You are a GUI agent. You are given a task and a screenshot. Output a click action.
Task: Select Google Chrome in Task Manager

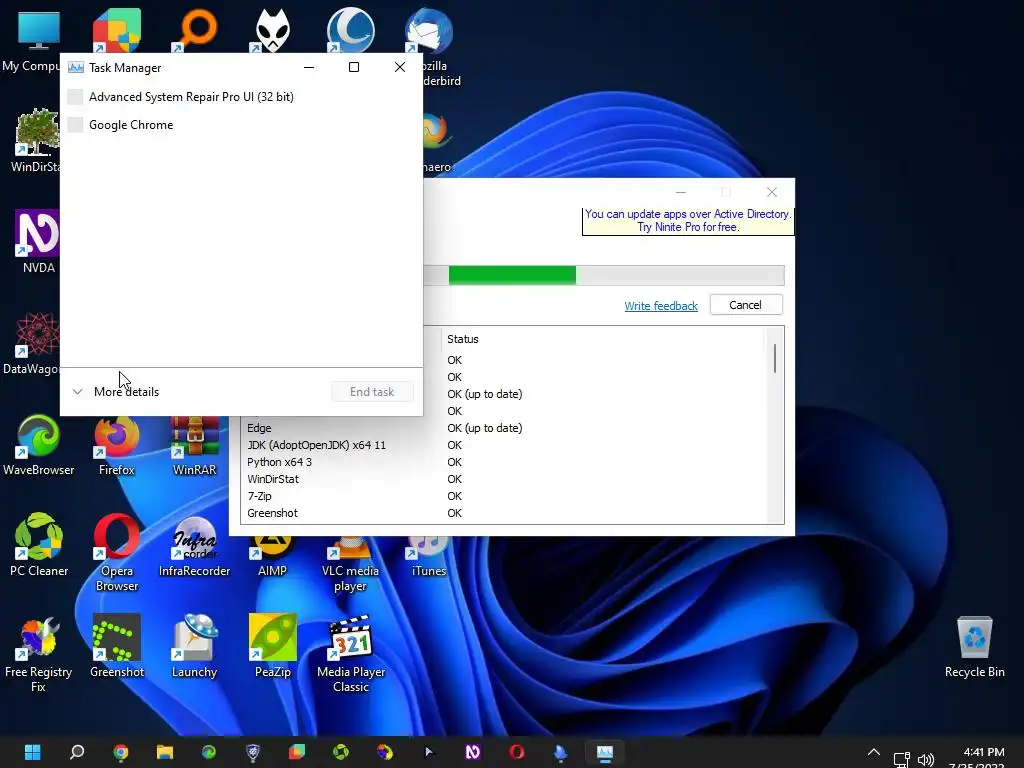click(x=241, y=125)
